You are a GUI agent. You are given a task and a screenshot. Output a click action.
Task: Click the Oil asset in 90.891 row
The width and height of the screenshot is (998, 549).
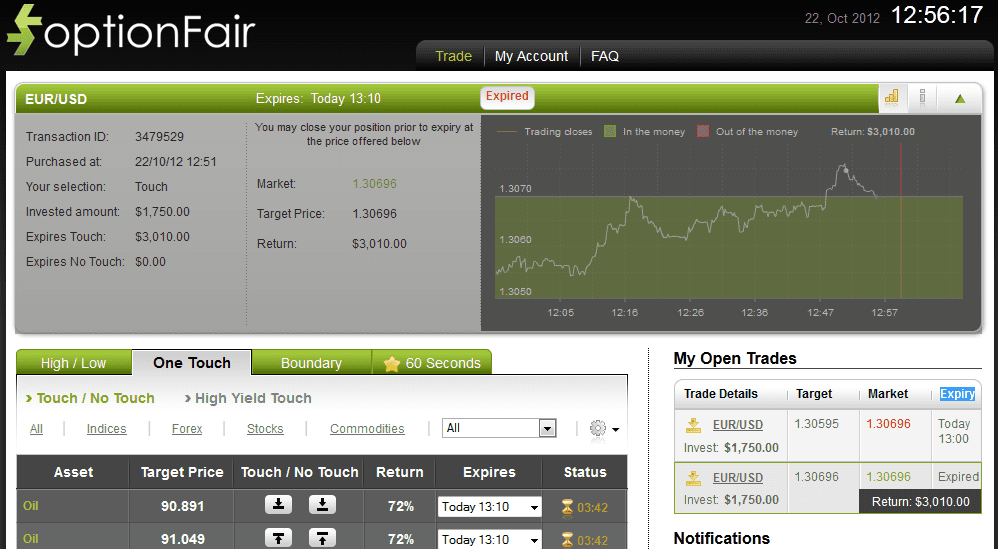click(x=31, y=506)
